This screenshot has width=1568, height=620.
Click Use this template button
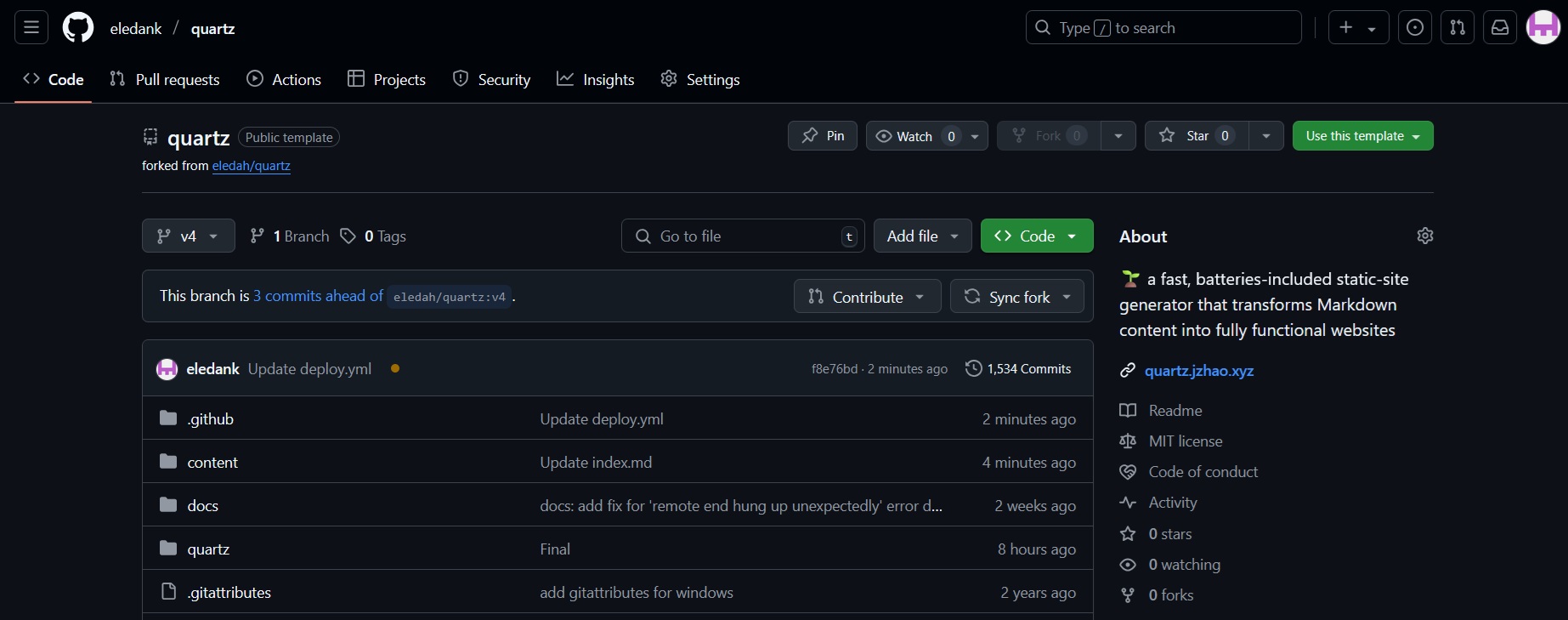tap(1361, 136)
